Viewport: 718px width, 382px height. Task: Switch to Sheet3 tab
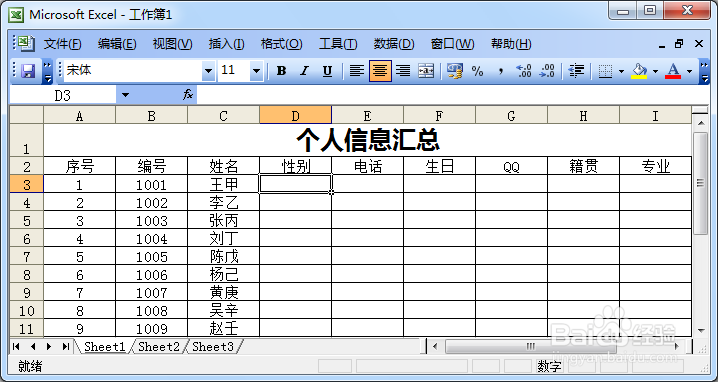[213, 347]
